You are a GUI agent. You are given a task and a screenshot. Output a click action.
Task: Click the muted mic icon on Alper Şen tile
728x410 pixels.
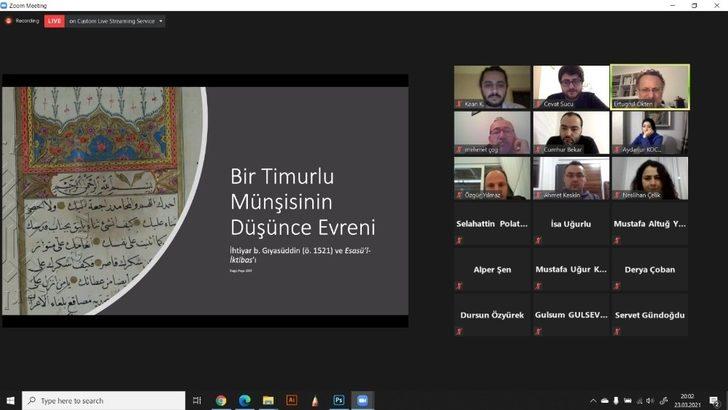tap(459, 286)
